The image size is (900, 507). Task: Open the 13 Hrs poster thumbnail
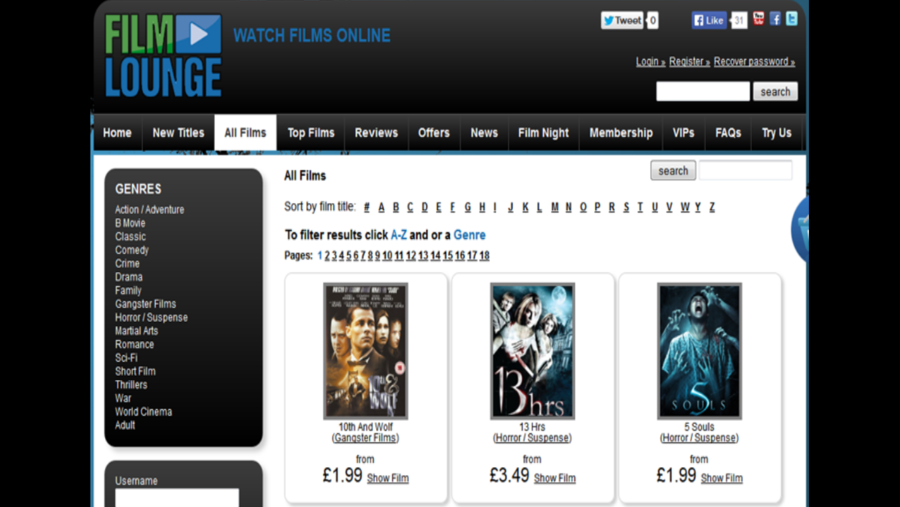pos(532,351)
